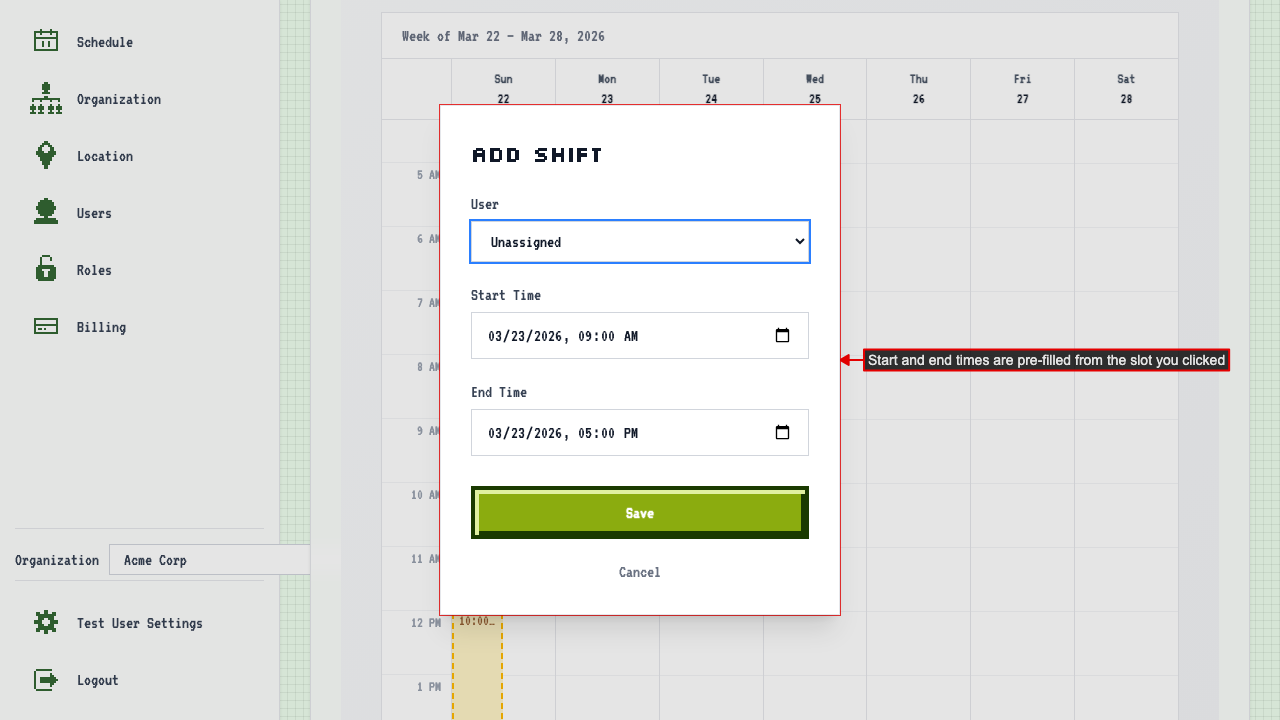Click the Schedule calendar icon
1280x720 pixels.
click(46, 41)
